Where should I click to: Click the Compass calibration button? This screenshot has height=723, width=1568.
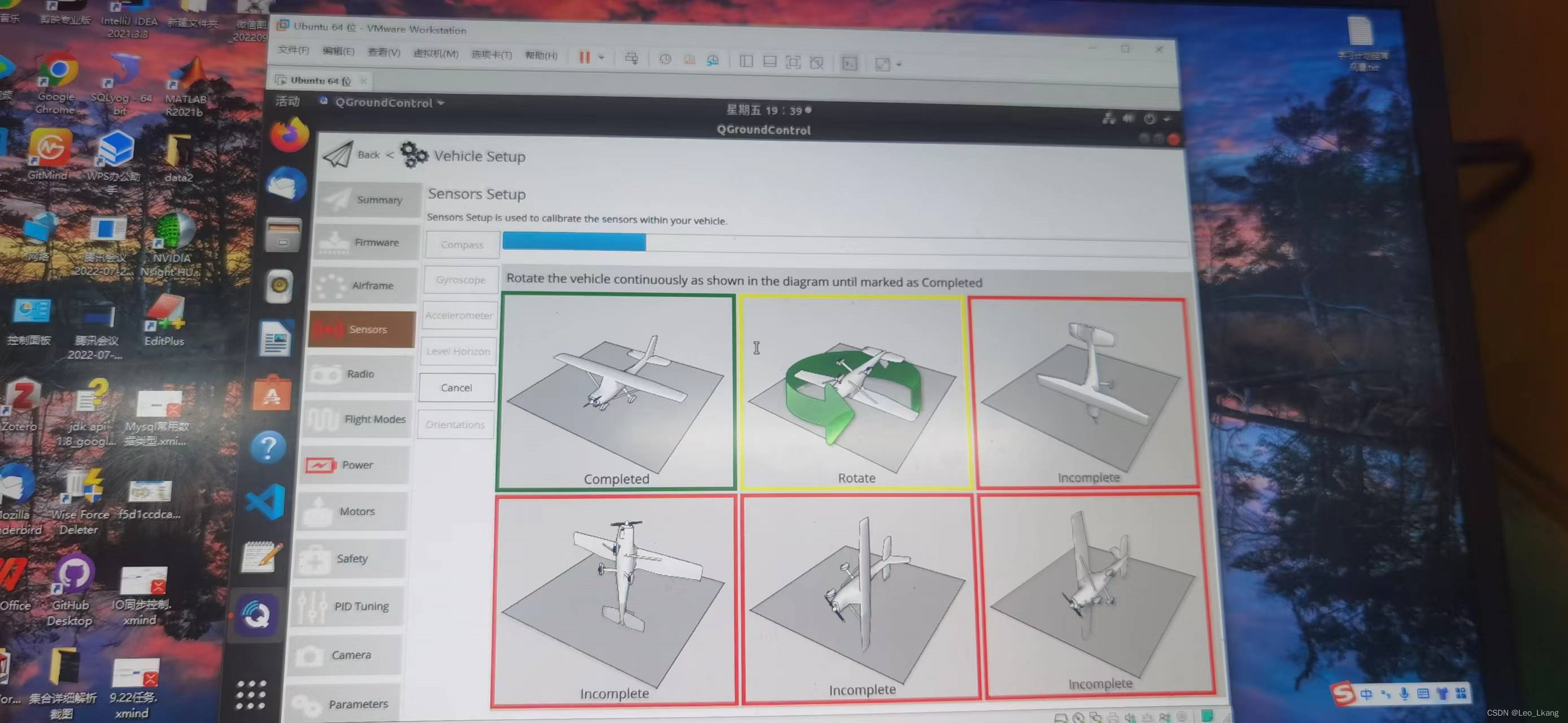coord(463,245)
